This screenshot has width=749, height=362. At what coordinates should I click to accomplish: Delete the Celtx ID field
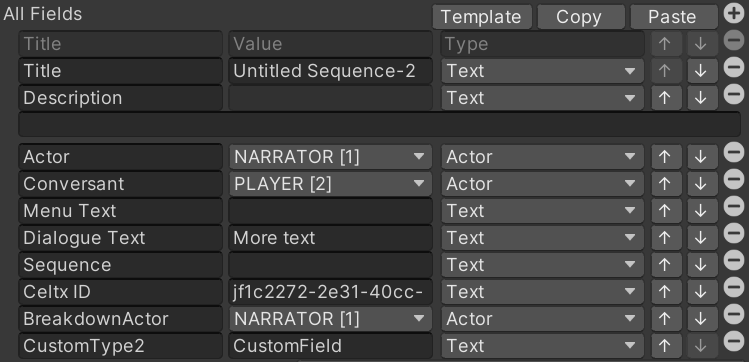pos(734,288)
